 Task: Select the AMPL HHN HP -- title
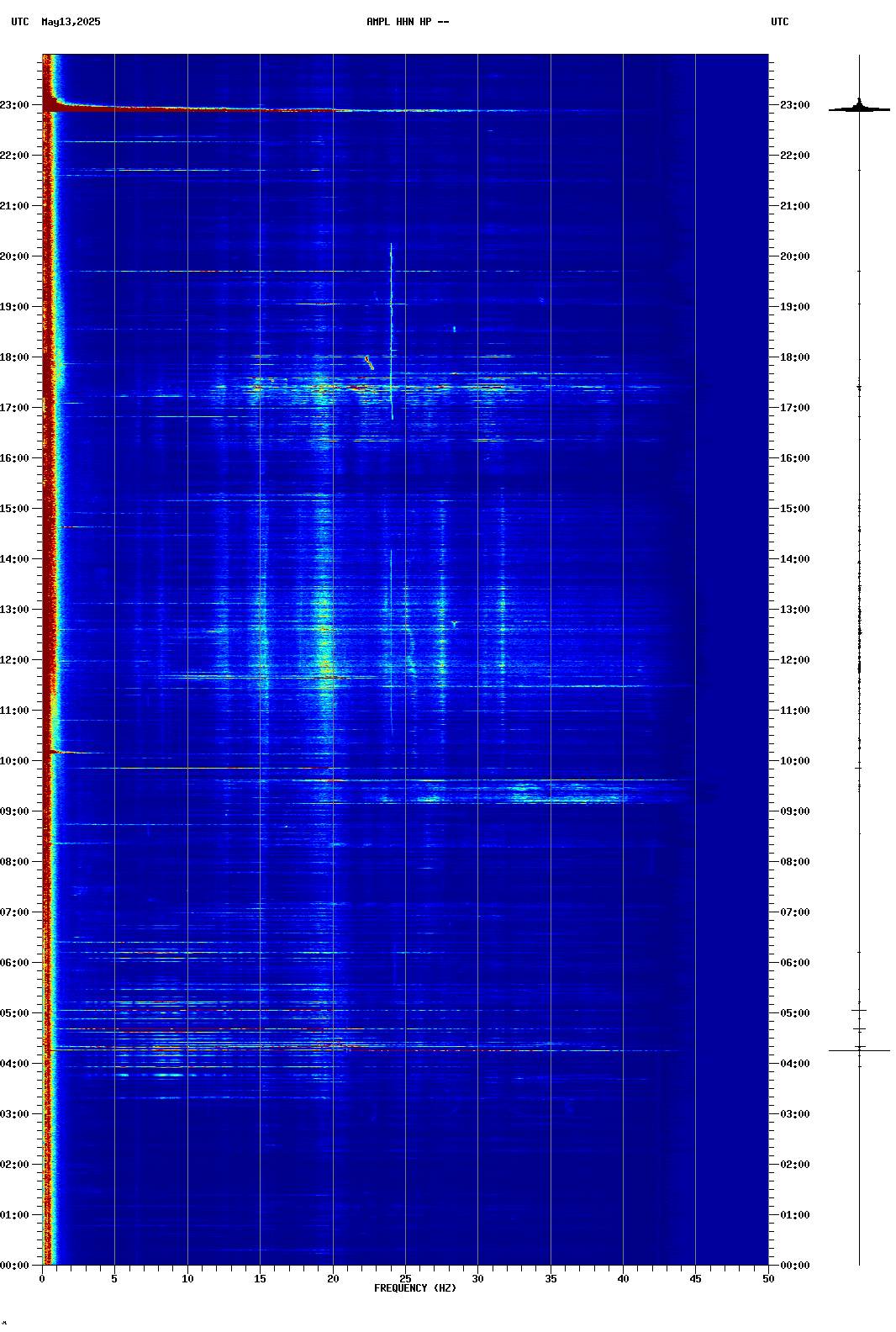click(x=408, y=22)
